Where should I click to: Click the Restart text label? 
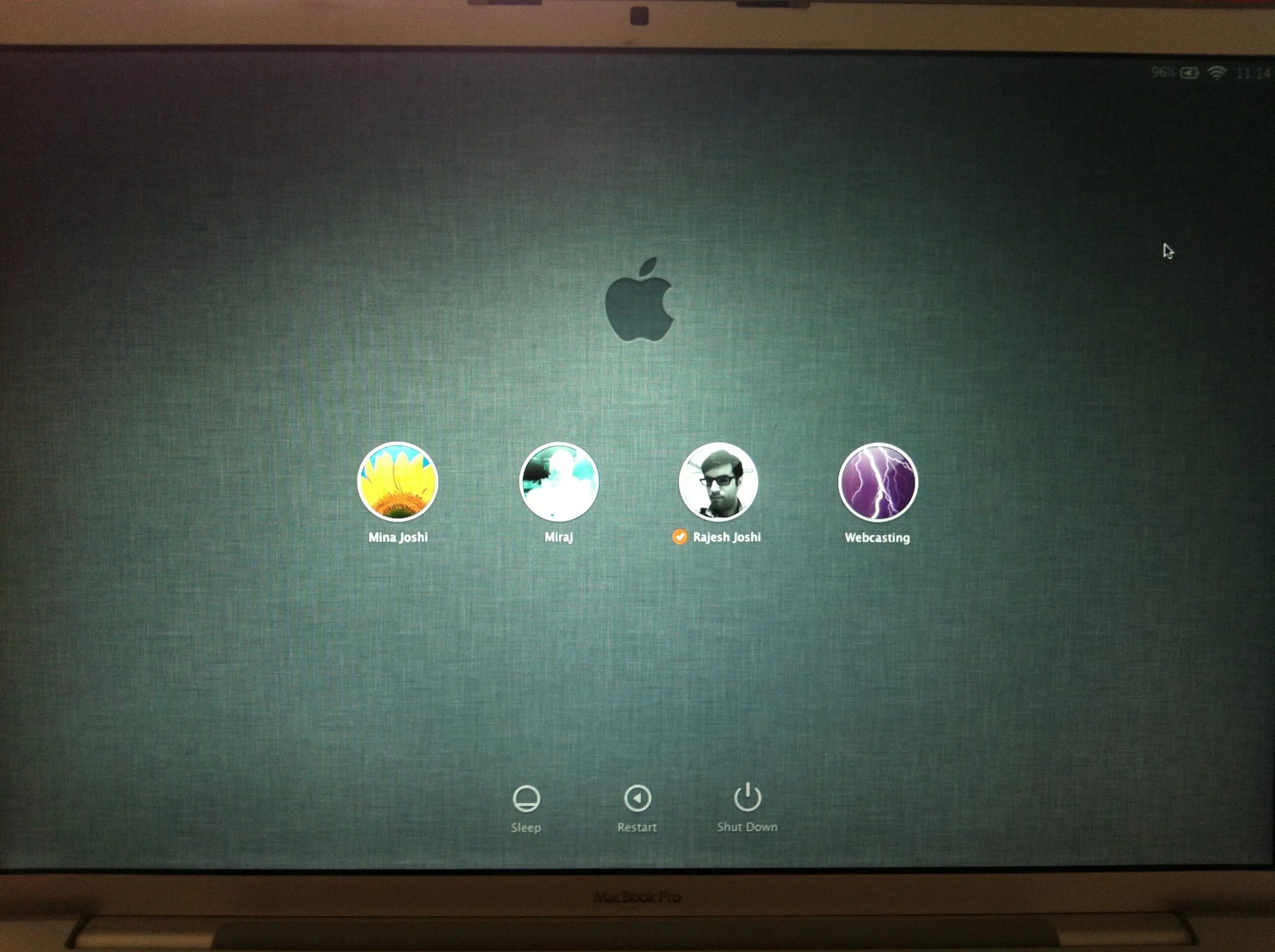pos(637,828)
